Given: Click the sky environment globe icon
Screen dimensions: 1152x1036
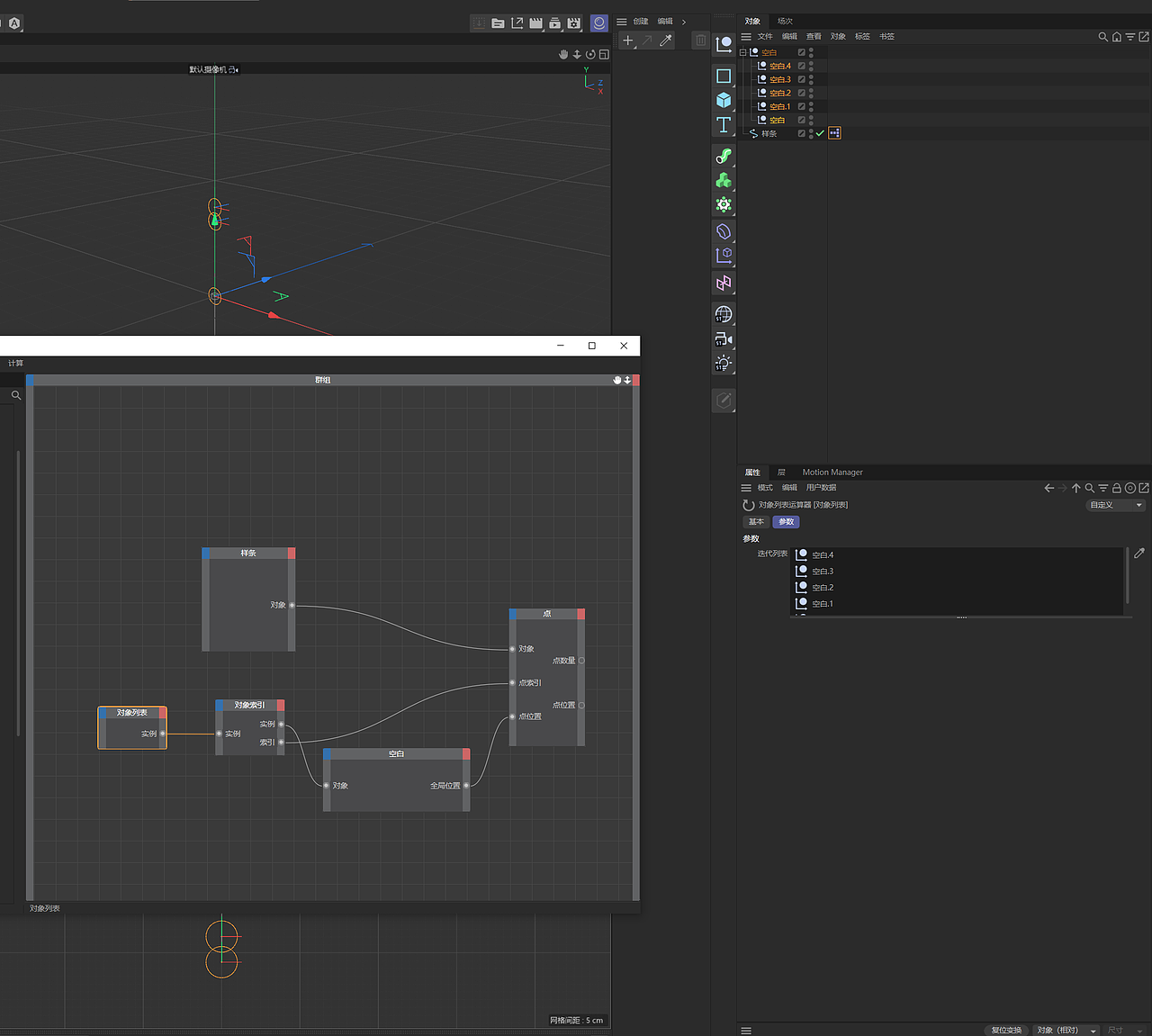Looking at the screenshot, I should tap(724, 313).
